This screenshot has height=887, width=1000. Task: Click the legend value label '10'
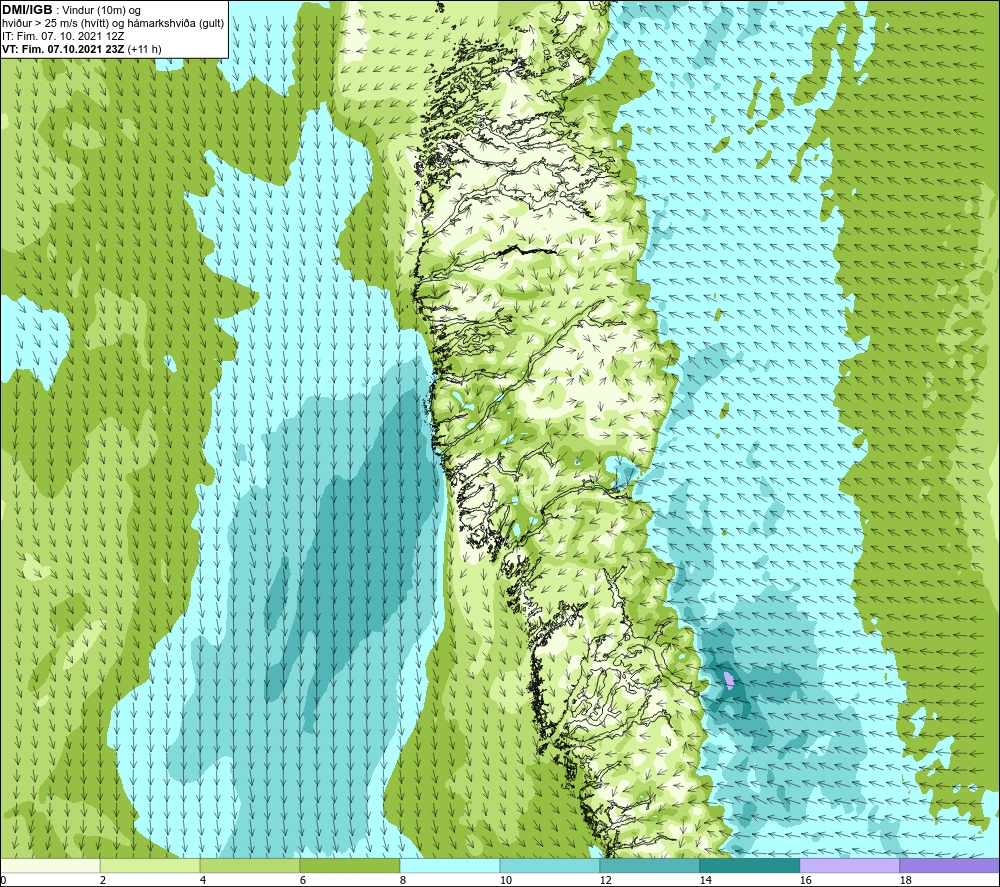tap(505, 880)
